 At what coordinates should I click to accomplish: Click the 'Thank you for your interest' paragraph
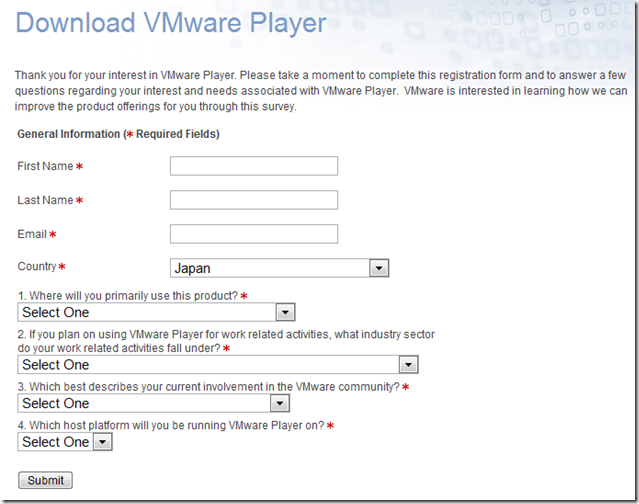321,91
